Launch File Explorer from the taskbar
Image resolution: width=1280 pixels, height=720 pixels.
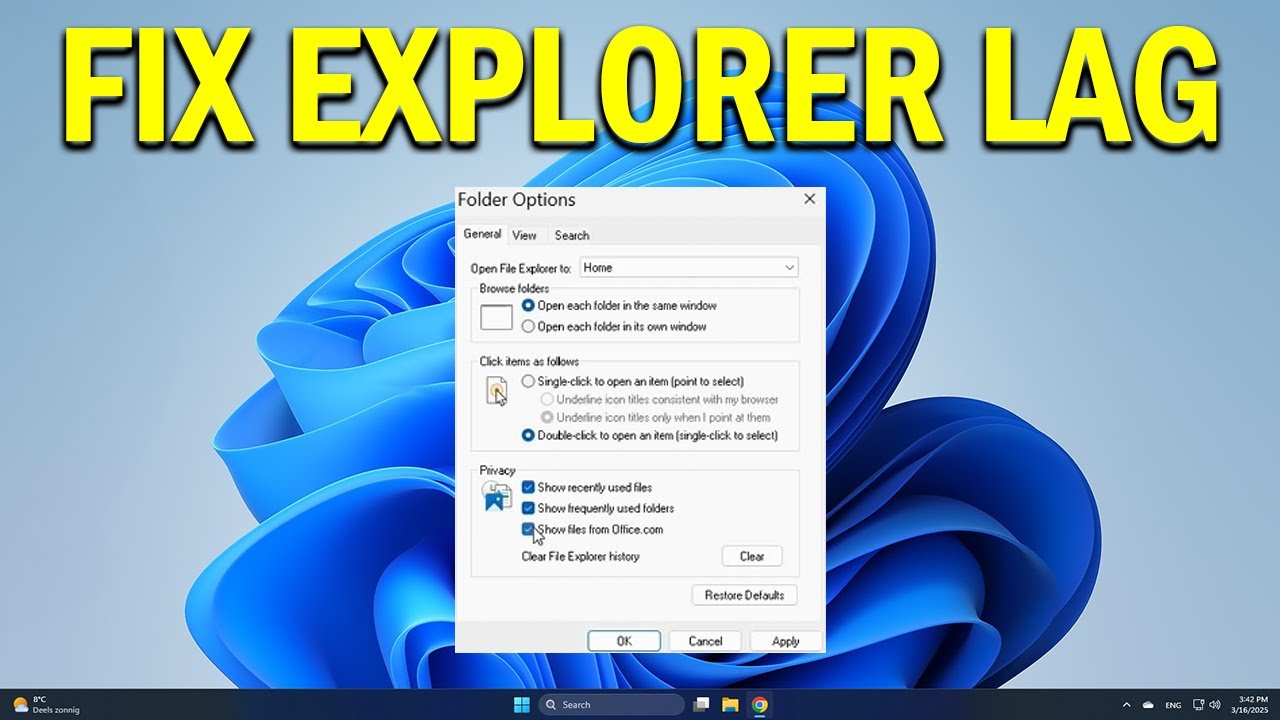[730, 705]
